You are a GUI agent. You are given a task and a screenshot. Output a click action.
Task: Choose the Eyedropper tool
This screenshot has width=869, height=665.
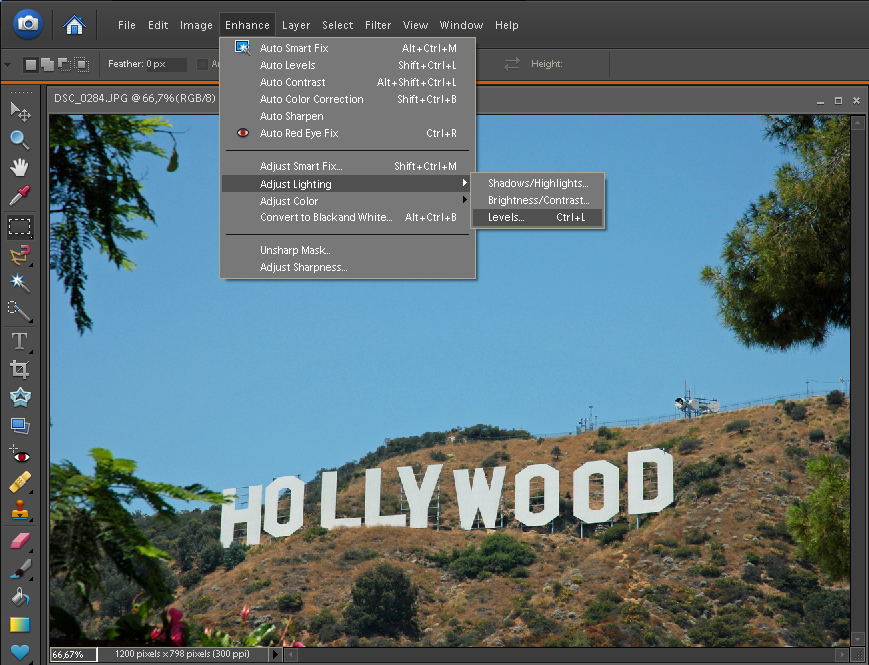point(20,195)
